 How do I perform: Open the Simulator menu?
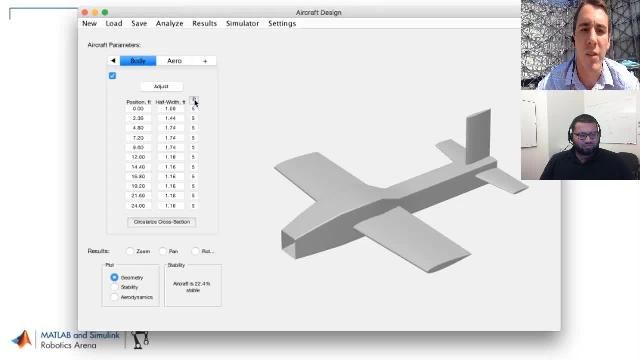point(242,24)
